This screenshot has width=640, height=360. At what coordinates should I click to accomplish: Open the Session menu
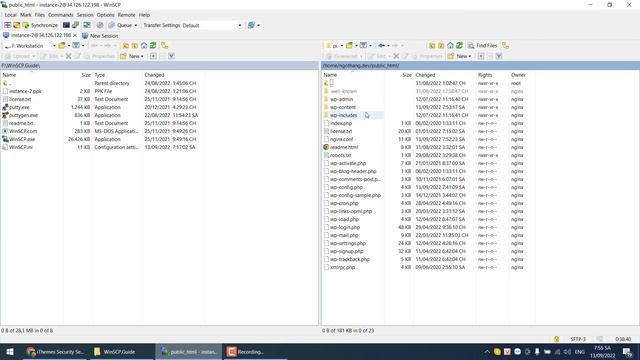pyautogui.click(x=85, y=15)
